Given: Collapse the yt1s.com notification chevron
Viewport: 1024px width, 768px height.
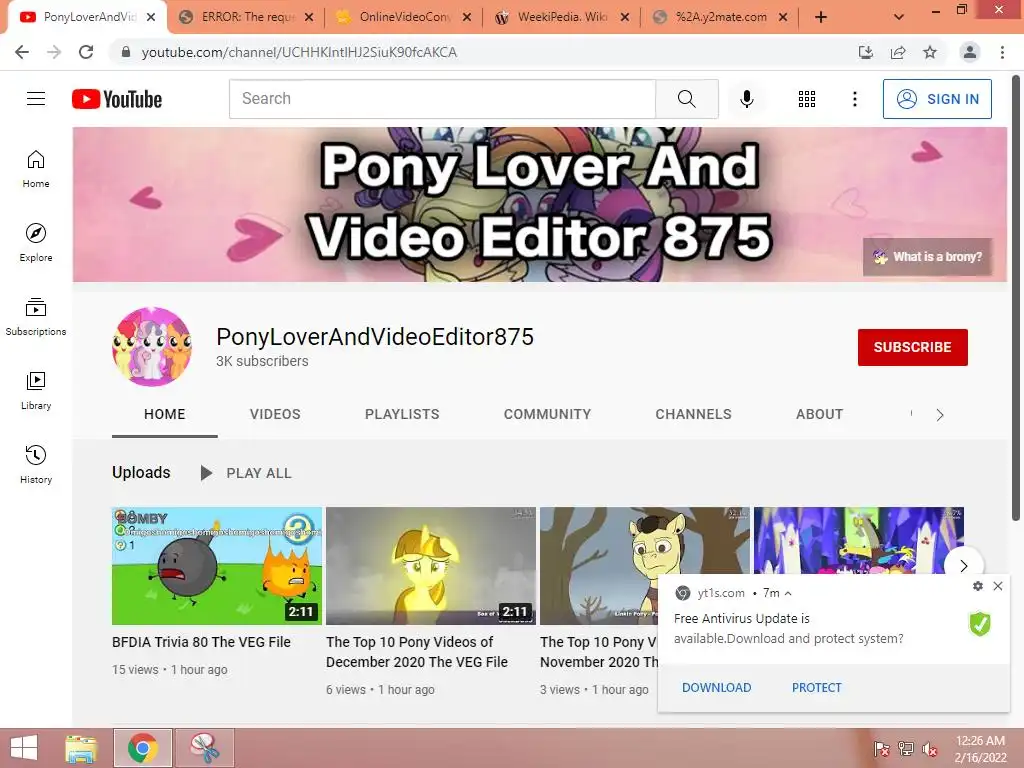Looking at the screenshot, I should pos(788,593).
